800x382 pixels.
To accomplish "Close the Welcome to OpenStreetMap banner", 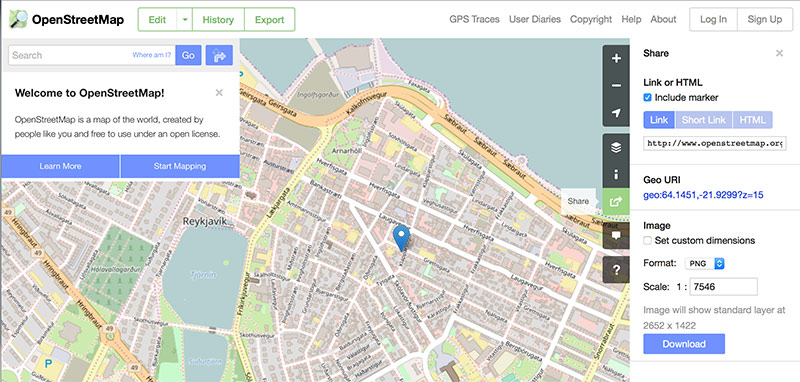I will 219,92.
